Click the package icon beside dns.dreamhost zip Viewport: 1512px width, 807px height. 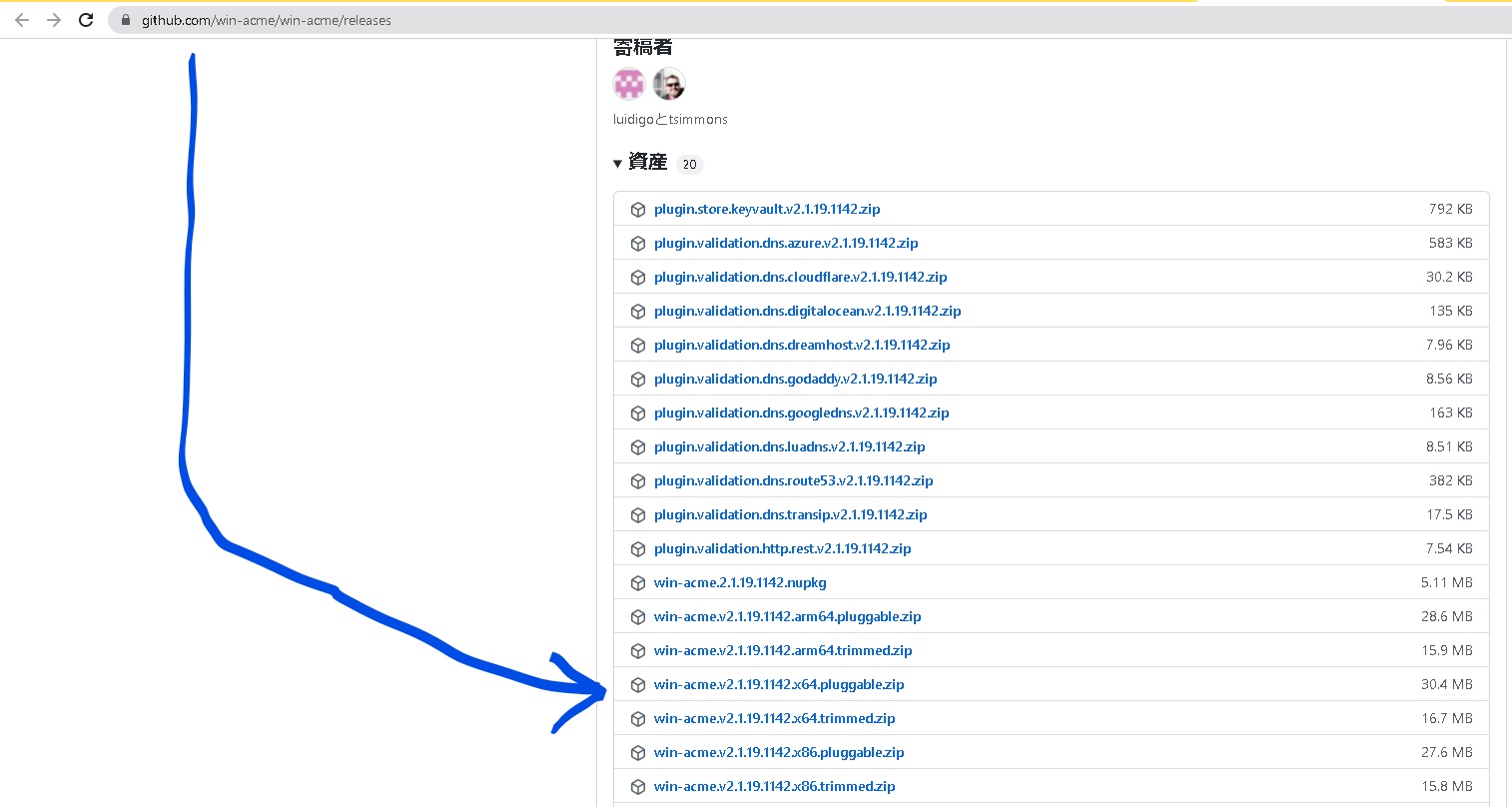tap(638, 346)
